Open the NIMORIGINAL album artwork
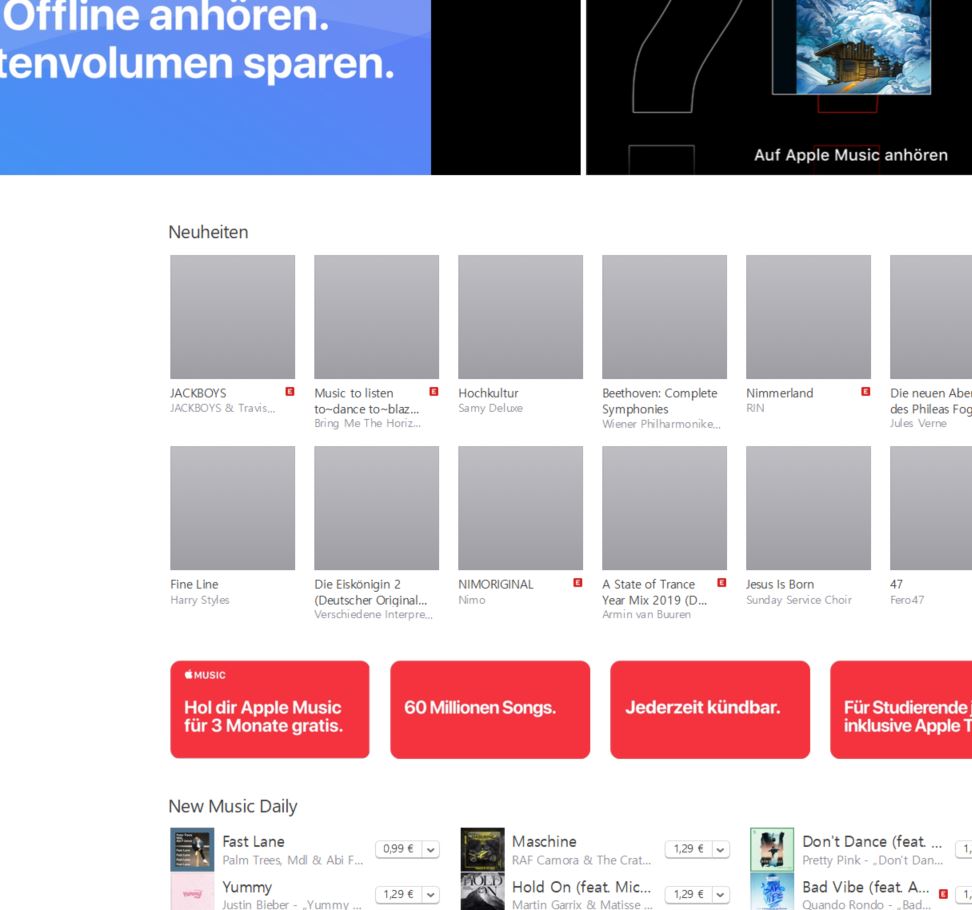972x910 pixels. click(x=520, y=508)
